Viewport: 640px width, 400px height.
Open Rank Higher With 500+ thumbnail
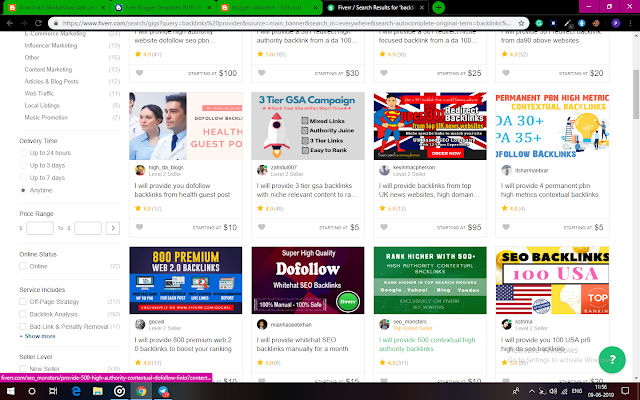tap(430, 280)
